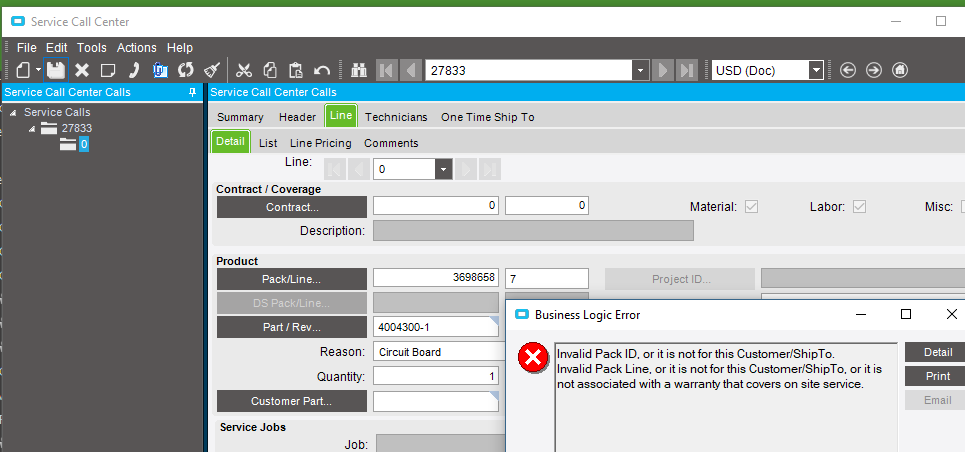Click the Part / Rev... button

coord(292,327)
